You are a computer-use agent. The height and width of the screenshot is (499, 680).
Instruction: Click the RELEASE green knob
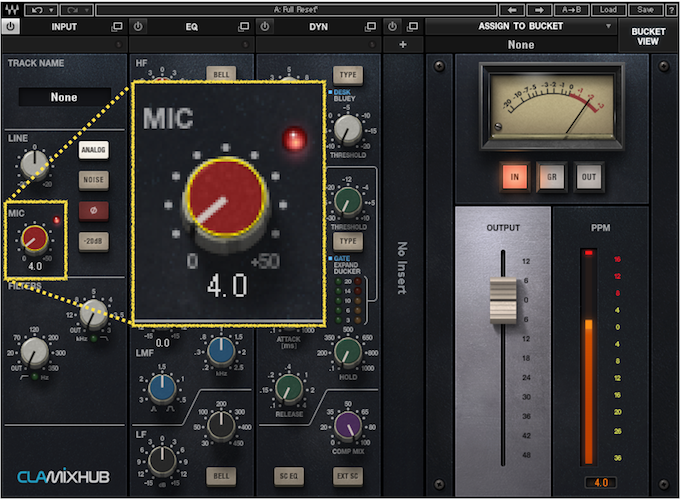289,389
